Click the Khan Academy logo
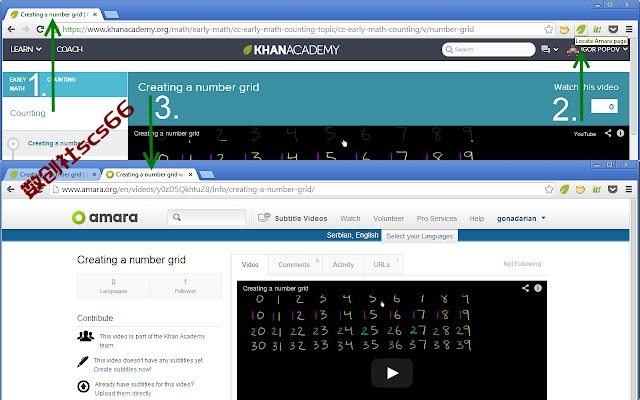The image size is (640, 400). [291, 50]
